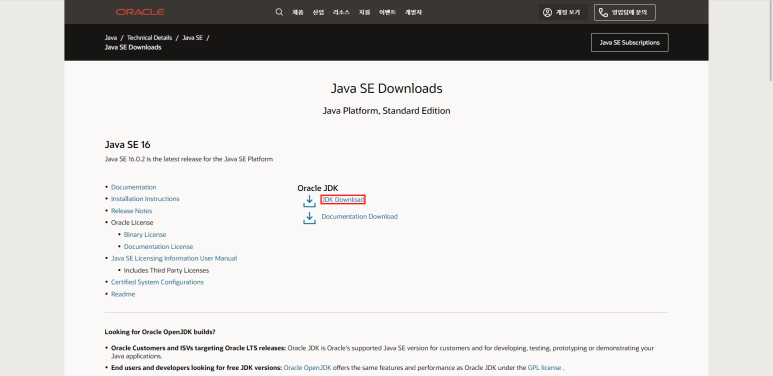
Task: Open the Binary License link
Action: 145,235
